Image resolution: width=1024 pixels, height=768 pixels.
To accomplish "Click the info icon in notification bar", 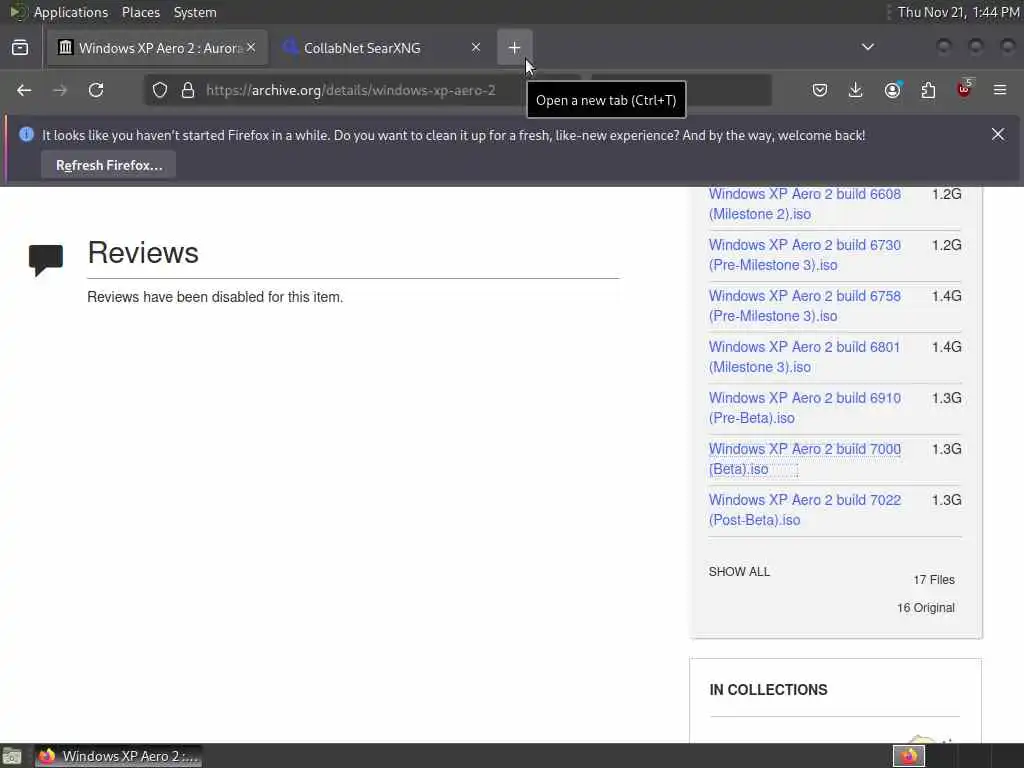I will [26, 135].
